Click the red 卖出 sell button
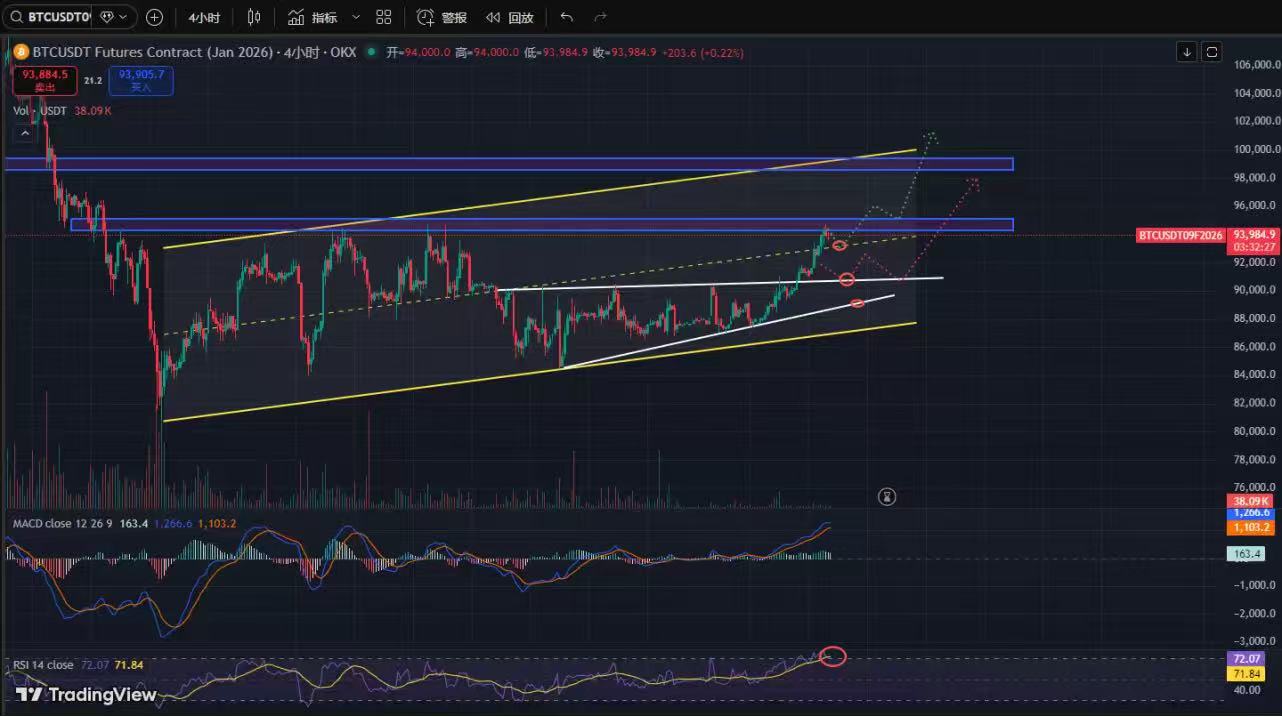 coord(45,80)
